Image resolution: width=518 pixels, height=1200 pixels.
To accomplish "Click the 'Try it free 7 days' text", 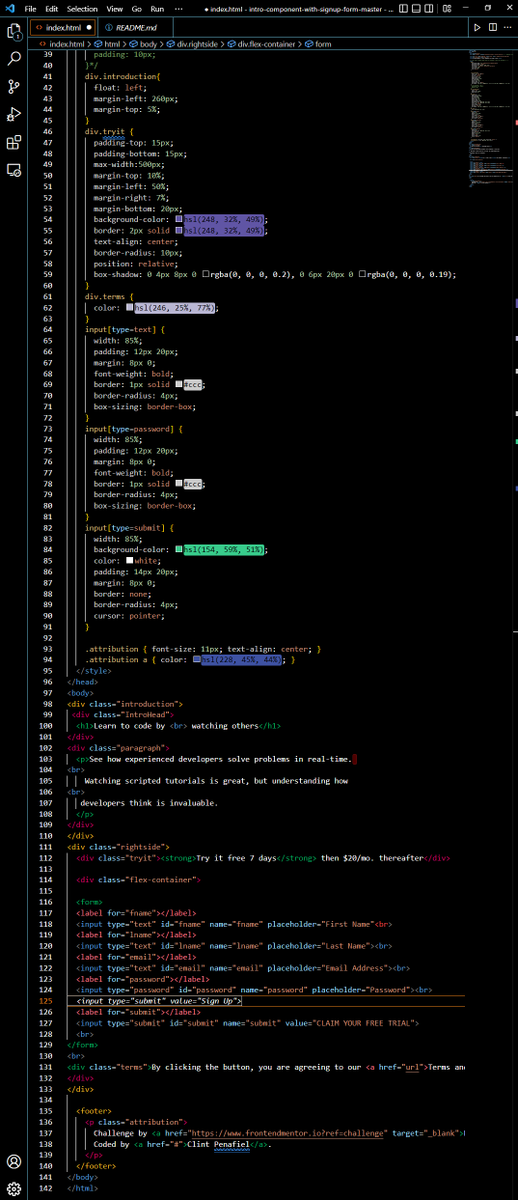I will (236, 858).
